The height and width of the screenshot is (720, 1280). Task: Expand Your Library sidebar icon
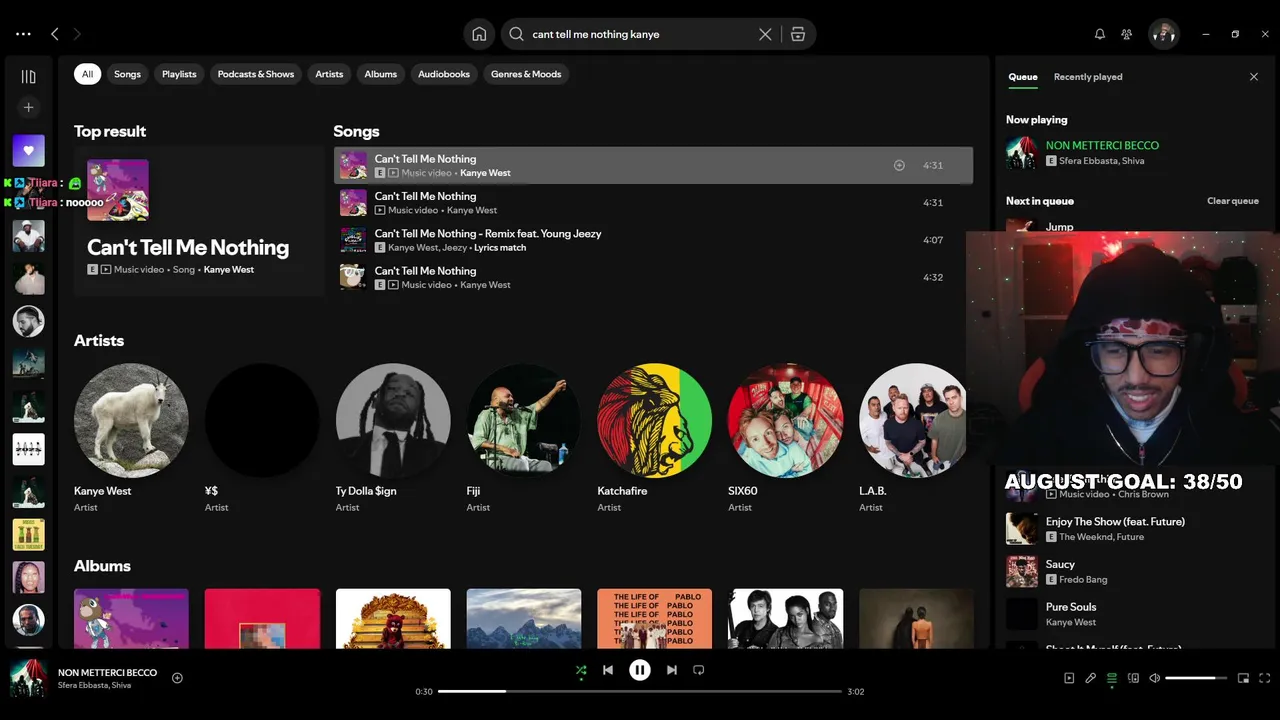(28, 77)
